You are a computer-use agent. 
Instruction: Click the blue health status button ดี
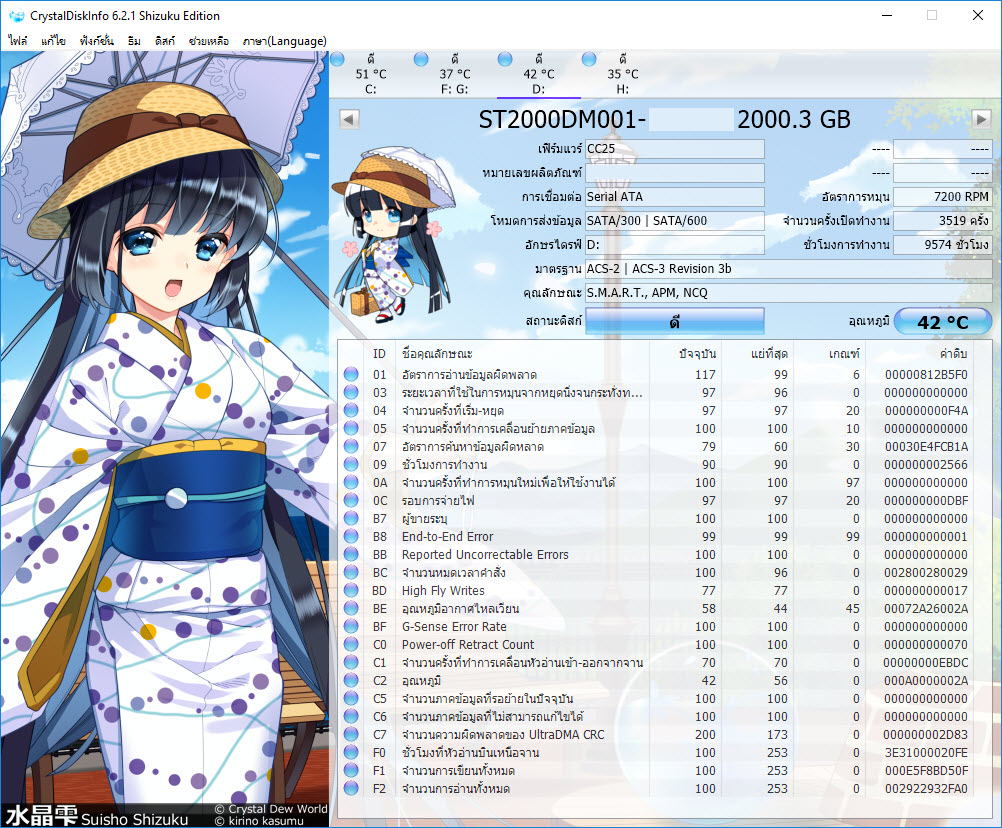tap(674, 321)
